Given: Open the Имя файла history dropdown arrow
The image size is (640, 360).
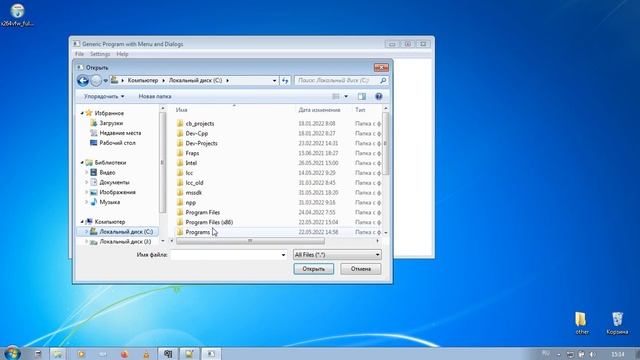Looking at the screenshot, I should [283, 255].
